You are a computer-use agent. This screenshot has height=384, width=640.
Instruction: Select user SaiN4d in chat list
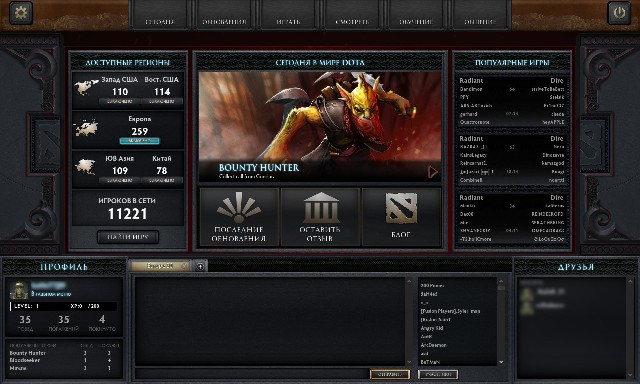(x=429, y=294)
